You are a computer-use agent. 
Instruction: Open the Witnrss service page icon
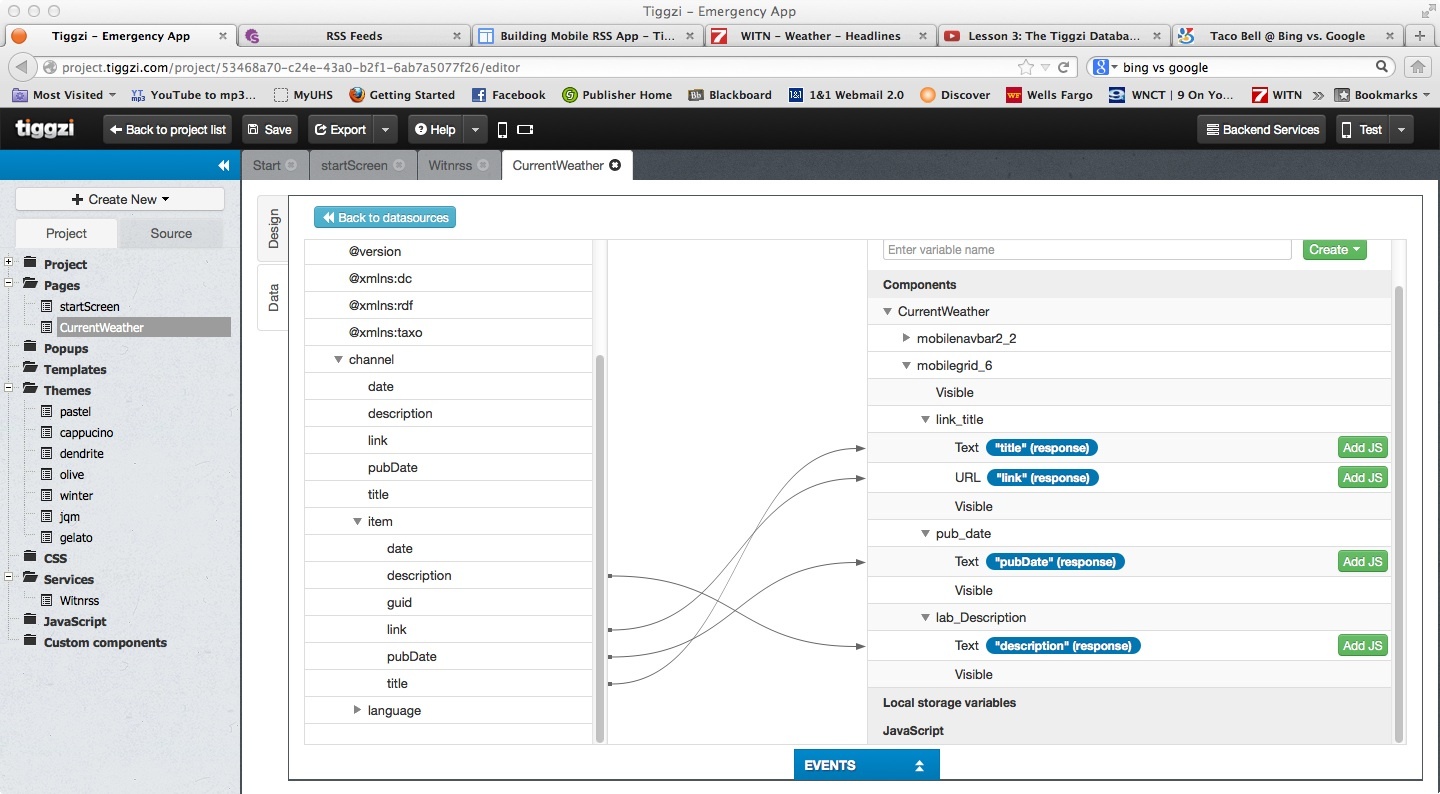46,601
